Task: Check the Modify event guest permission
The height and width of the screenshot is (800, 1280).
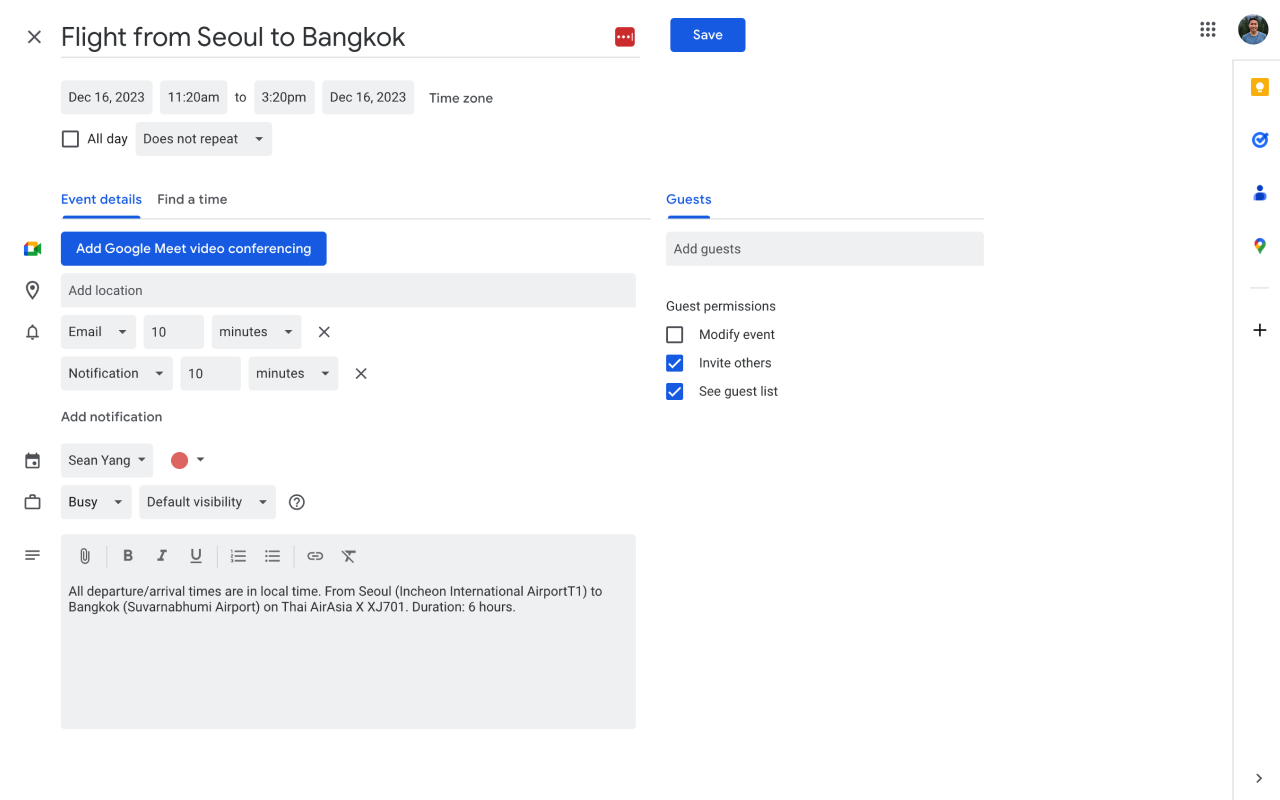Action: coord(674,334)
